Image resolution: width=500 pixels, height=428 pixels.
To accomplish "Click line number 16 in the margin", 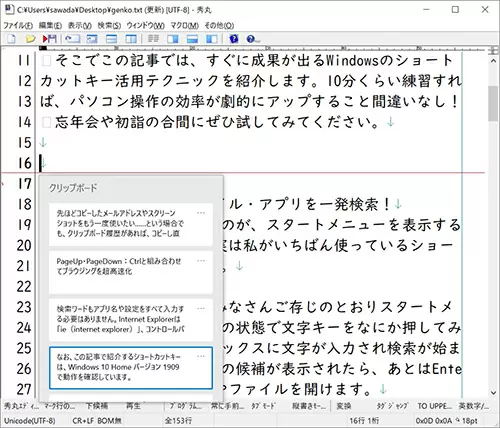I will pyautogui.click(x=24, y=163).
